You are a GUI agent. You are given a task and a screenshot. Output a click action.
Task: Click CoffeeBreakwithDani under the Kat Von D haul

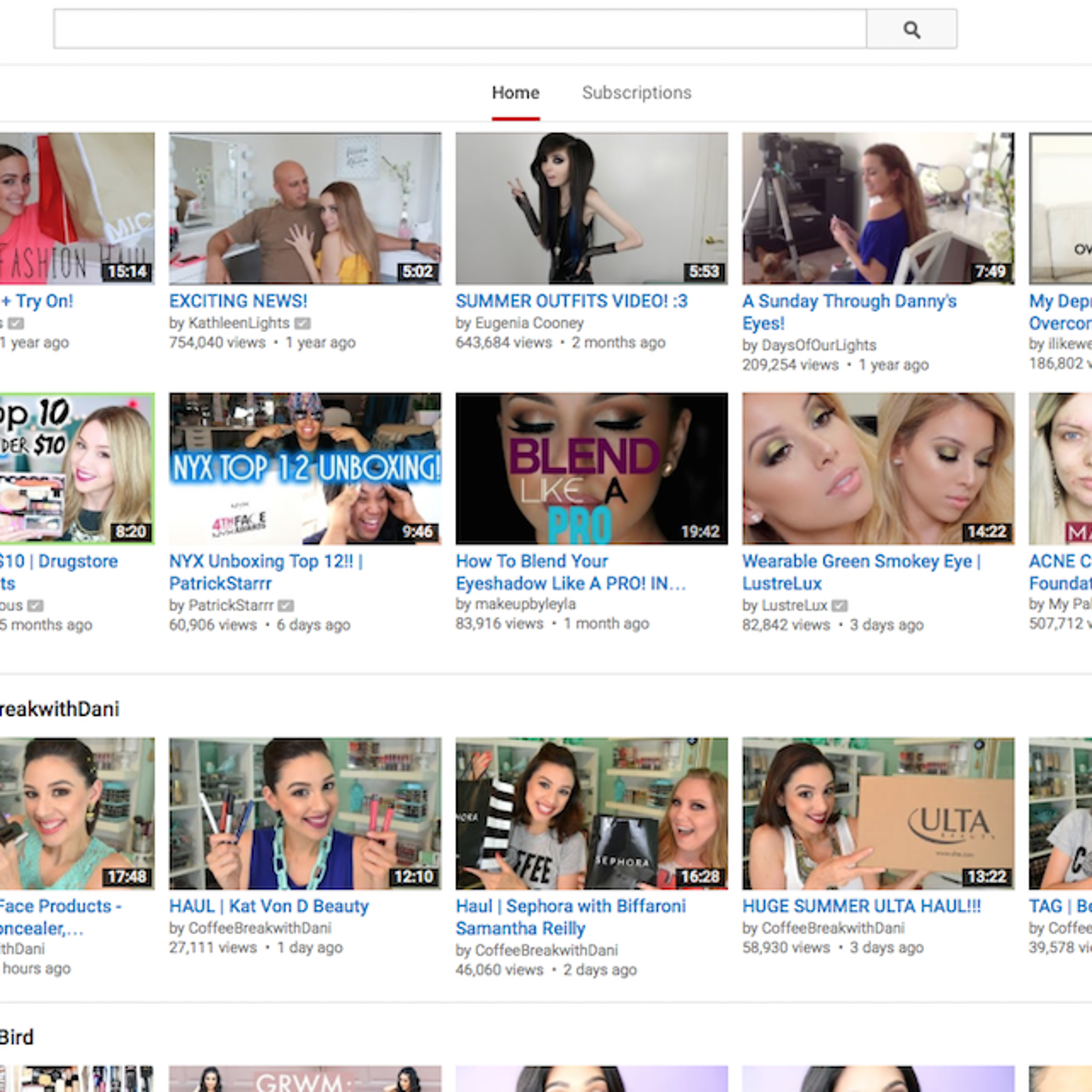[260, 927]
